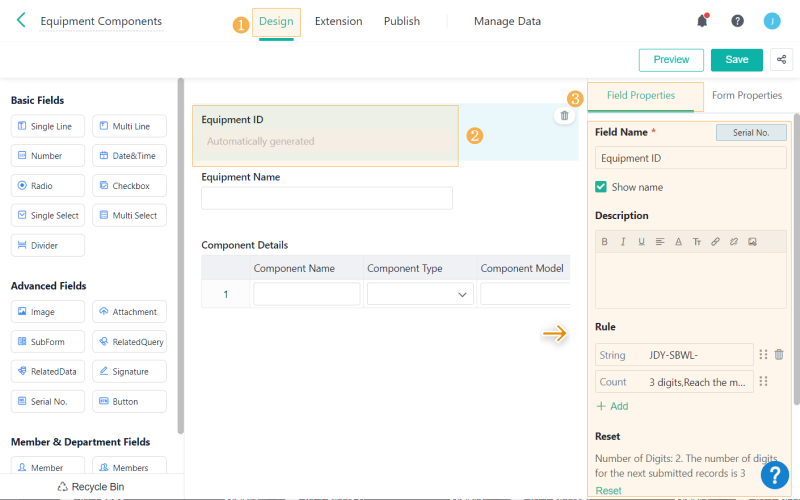
Task: Click the back arrow icon
Action: coord(21,20)
